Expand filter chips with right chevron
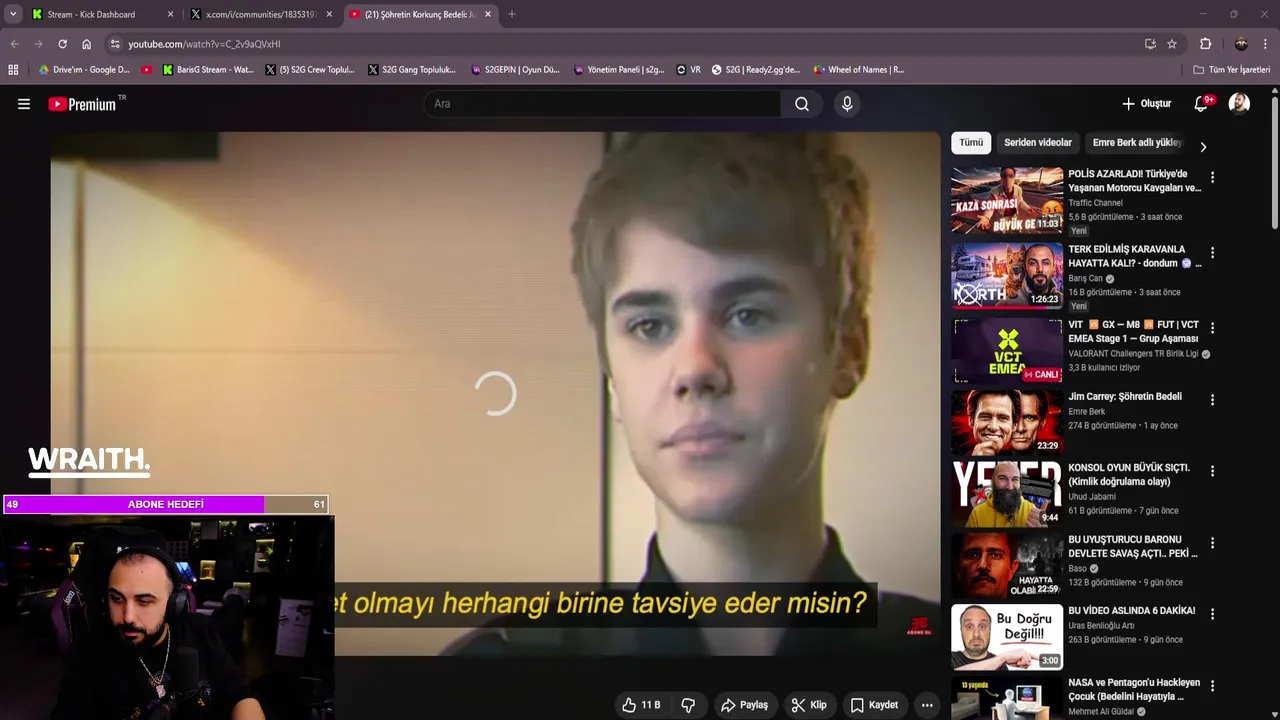The image size is (1280, 720). [x=1203, y=147]
